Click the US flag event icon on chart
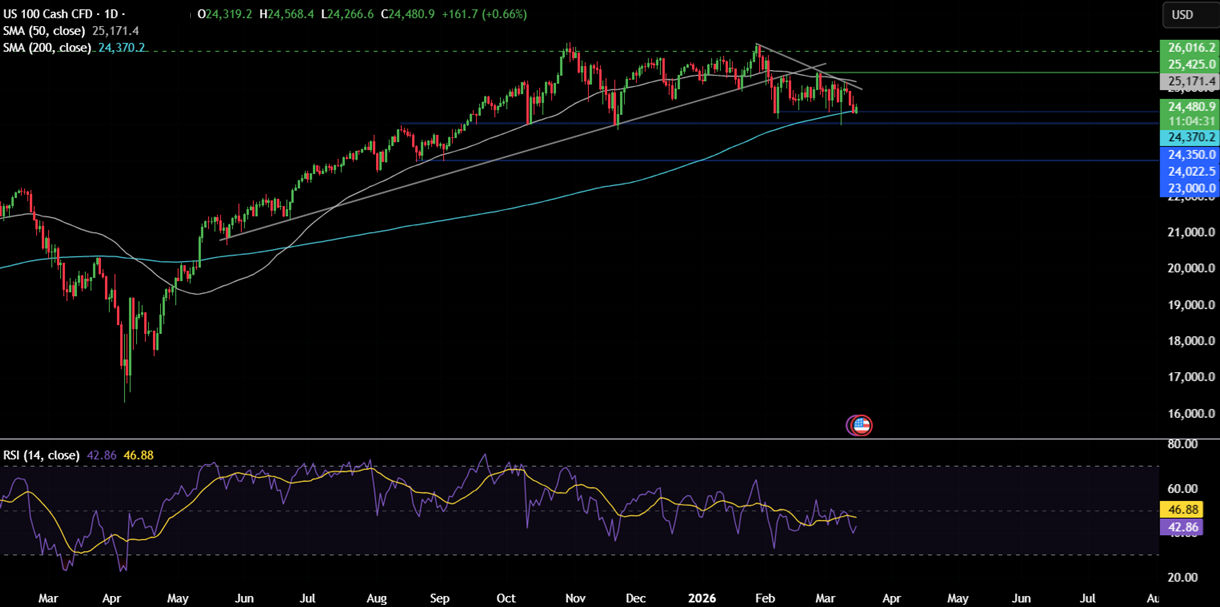This screenshot has width=1220, height=607. pos(859,424)
